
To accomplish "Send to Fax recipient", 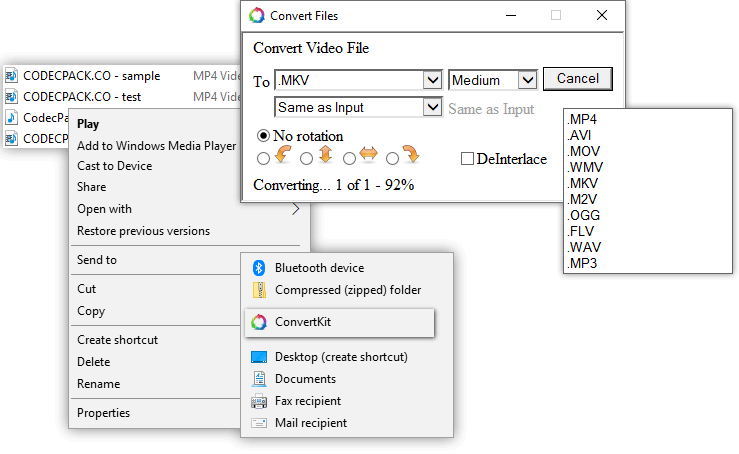I will pyautogui.click(x=308, y=401).
